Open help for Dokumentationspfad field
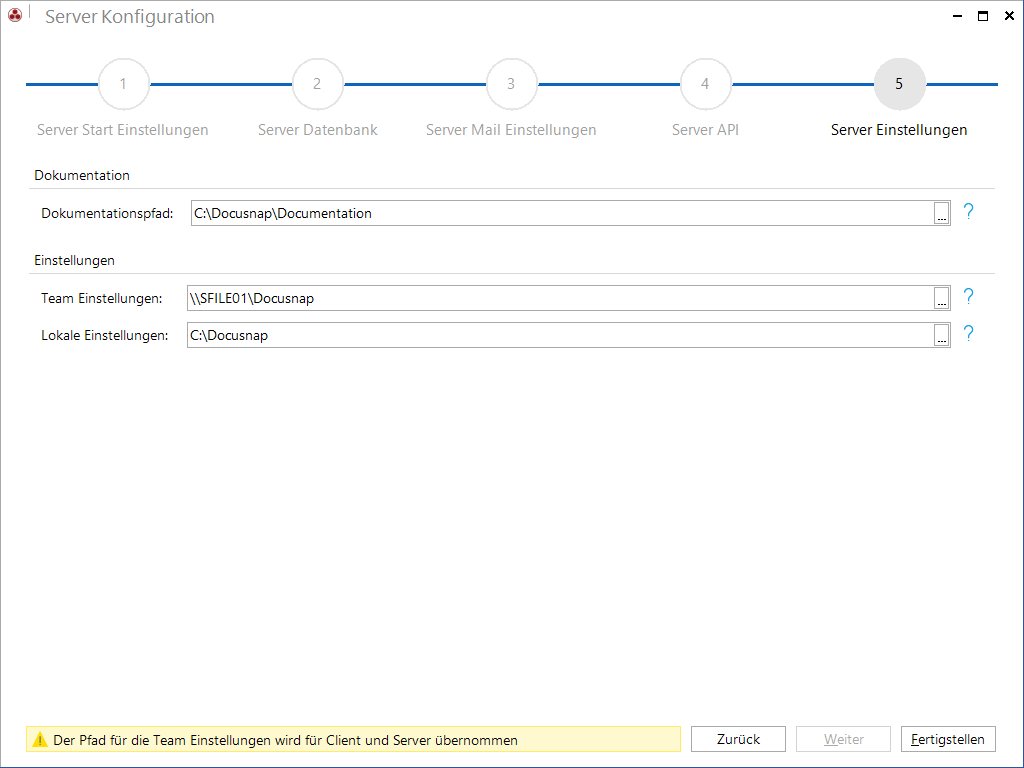The width and height of the screenshot is (1024, 768). (x=968, y=212)
